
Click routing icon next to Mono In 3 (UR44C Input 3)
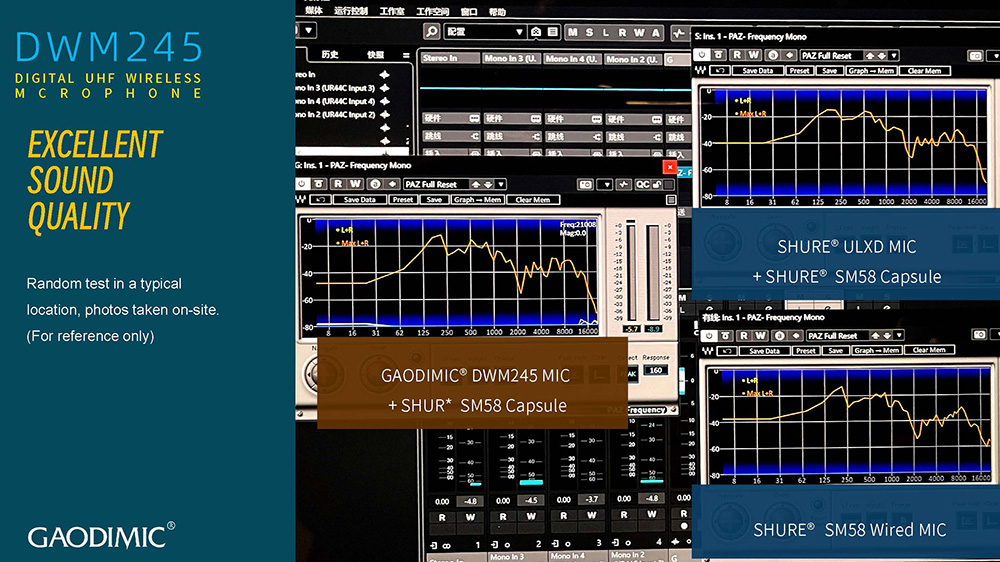384,89
